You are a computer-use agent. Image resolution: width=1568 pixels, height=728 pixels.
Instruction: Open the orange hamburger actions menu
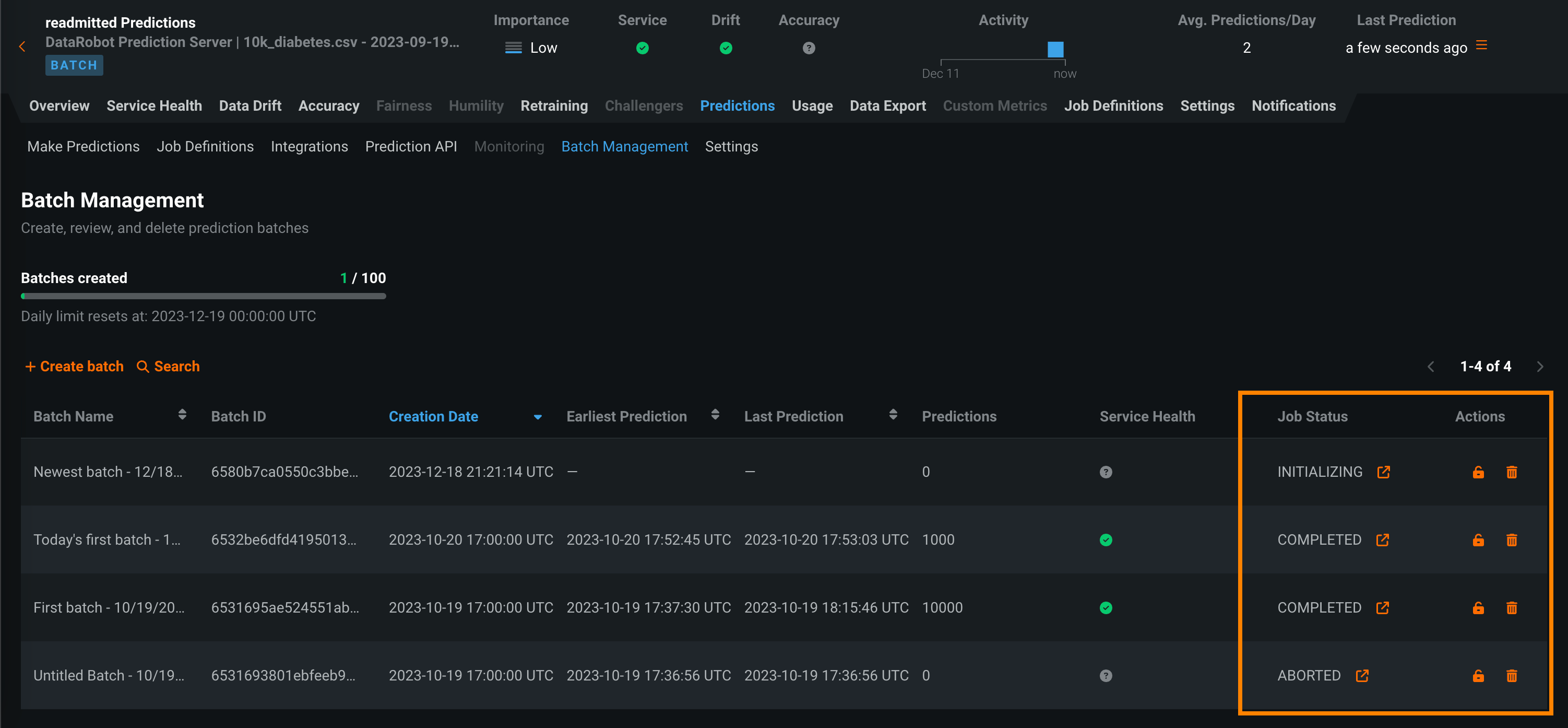coord(1481,45)
